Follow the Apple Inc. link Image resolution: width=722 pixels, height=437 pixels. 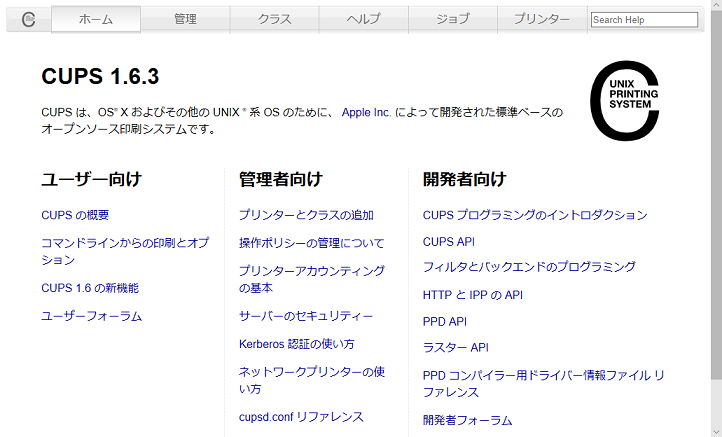point(367,112)
